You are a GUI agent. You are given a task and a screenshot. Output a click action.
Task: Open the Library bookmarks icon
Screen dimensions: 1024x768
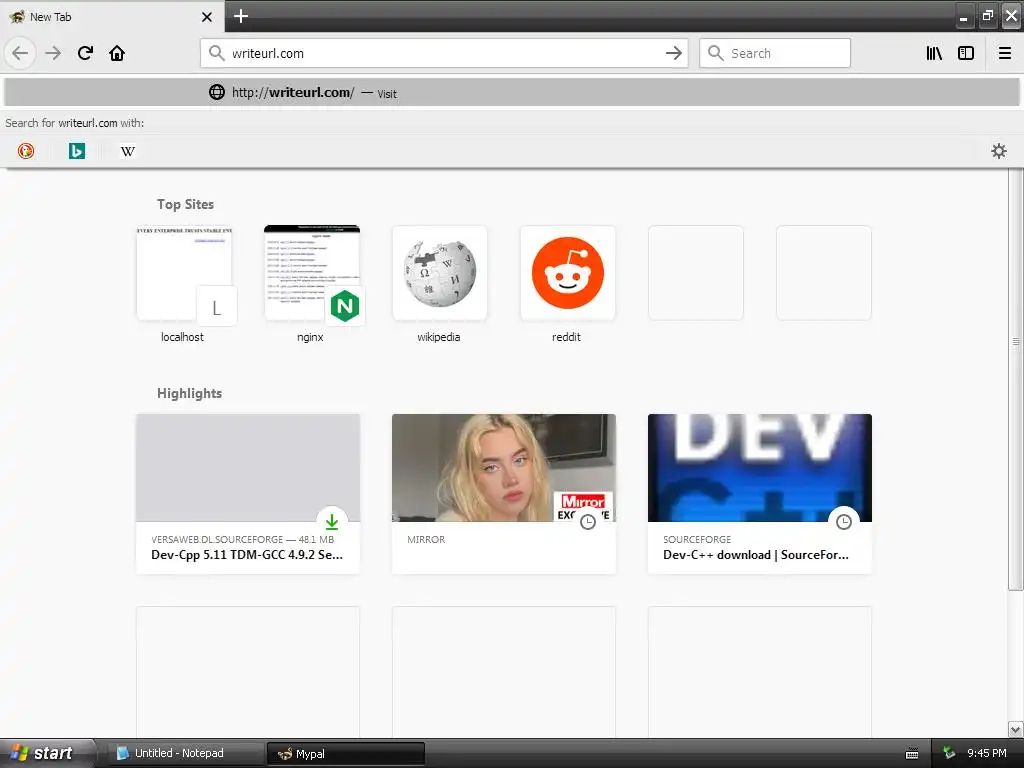pyautogui.click(x=935, y=53)
